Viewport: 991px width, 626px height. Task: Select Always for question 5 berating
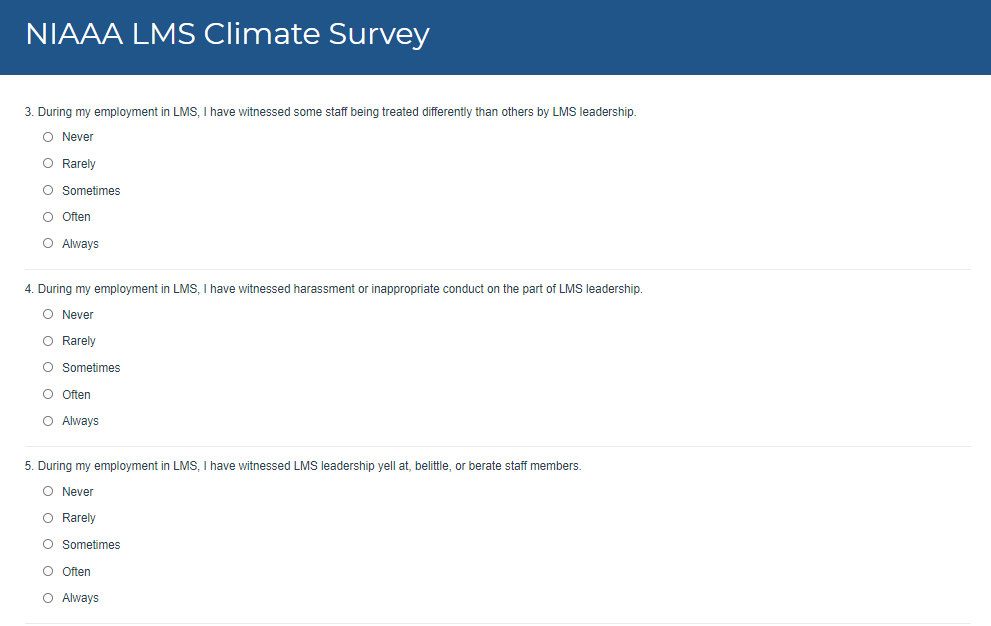48,598
